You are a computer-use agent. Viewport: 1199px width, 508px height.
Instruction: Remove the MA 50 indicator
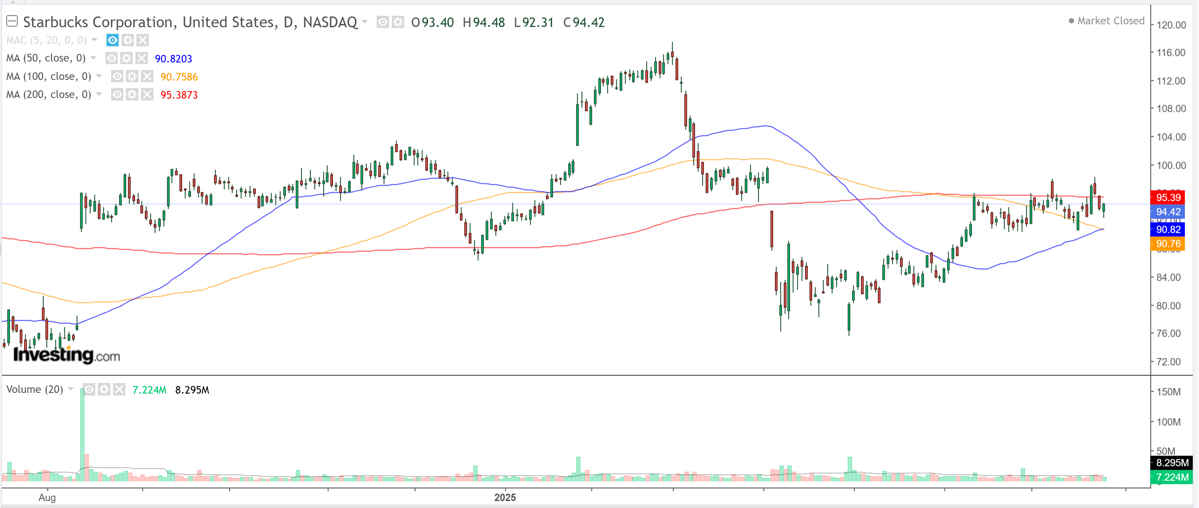[x=141, y=58]
